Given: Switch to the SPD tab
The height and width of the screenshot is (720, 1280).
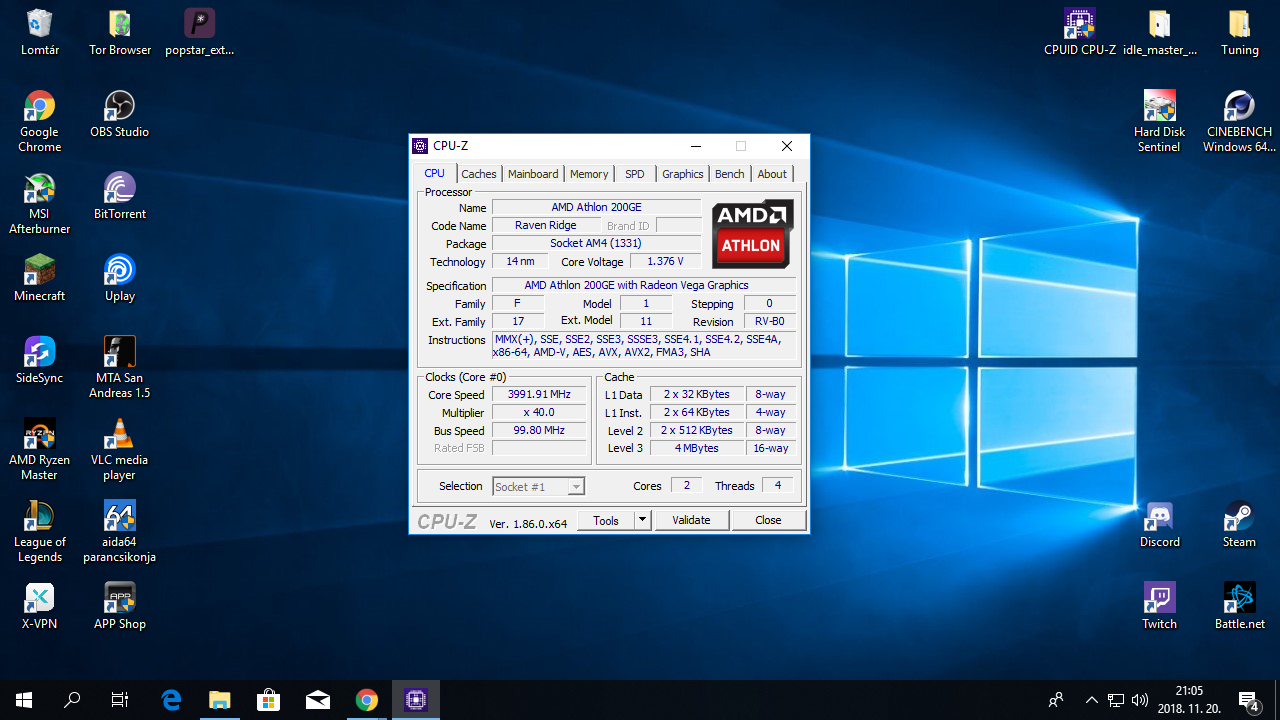Looking at the screenshot, I should [635, 174].
